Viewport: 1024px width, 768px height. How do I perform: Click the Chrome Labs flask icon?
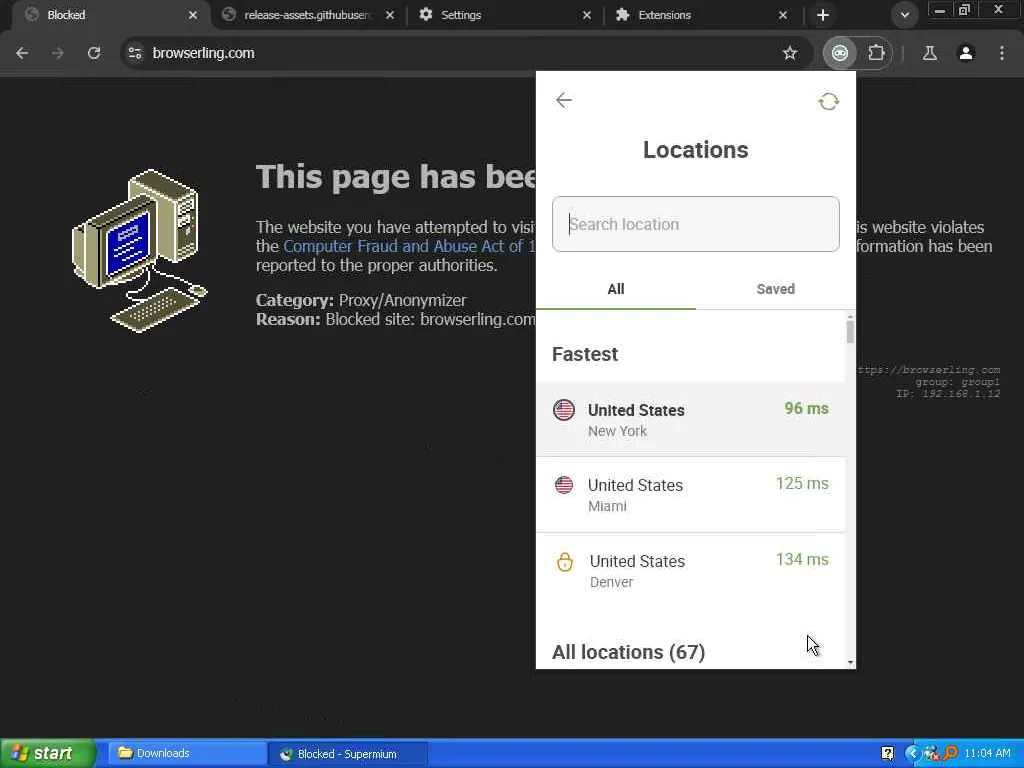point(929,53)
